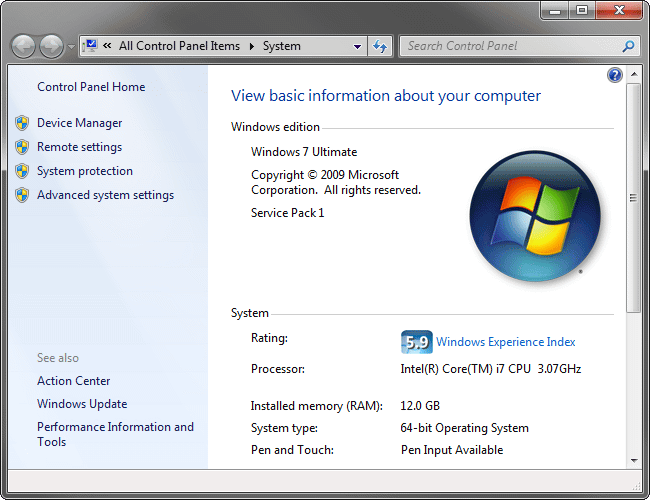Click the scrollbar up arrow
Viewport: 650px width, 500px height.
tap(634, 75)
